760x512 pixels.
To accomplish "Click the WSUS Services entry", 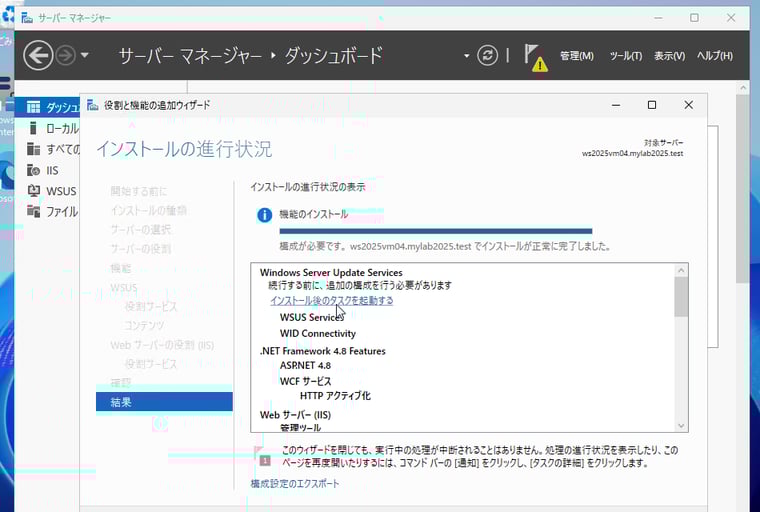I will coord(312,318).
